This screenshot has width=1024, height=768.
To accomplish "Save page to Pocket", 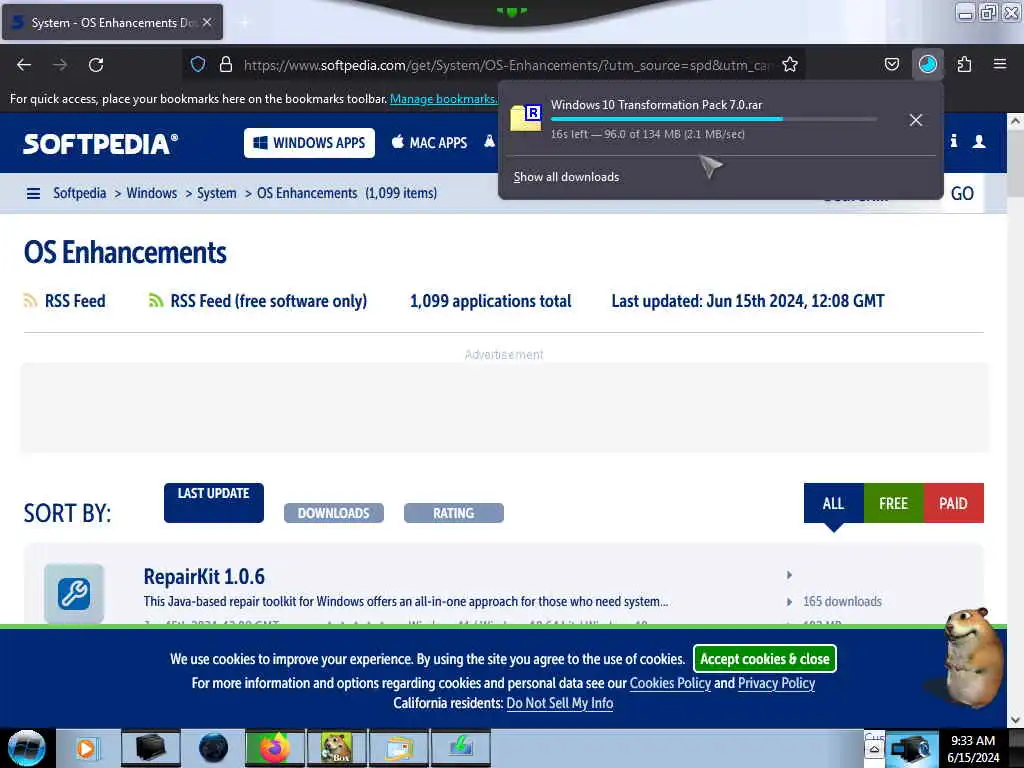I will pos(891,64).
